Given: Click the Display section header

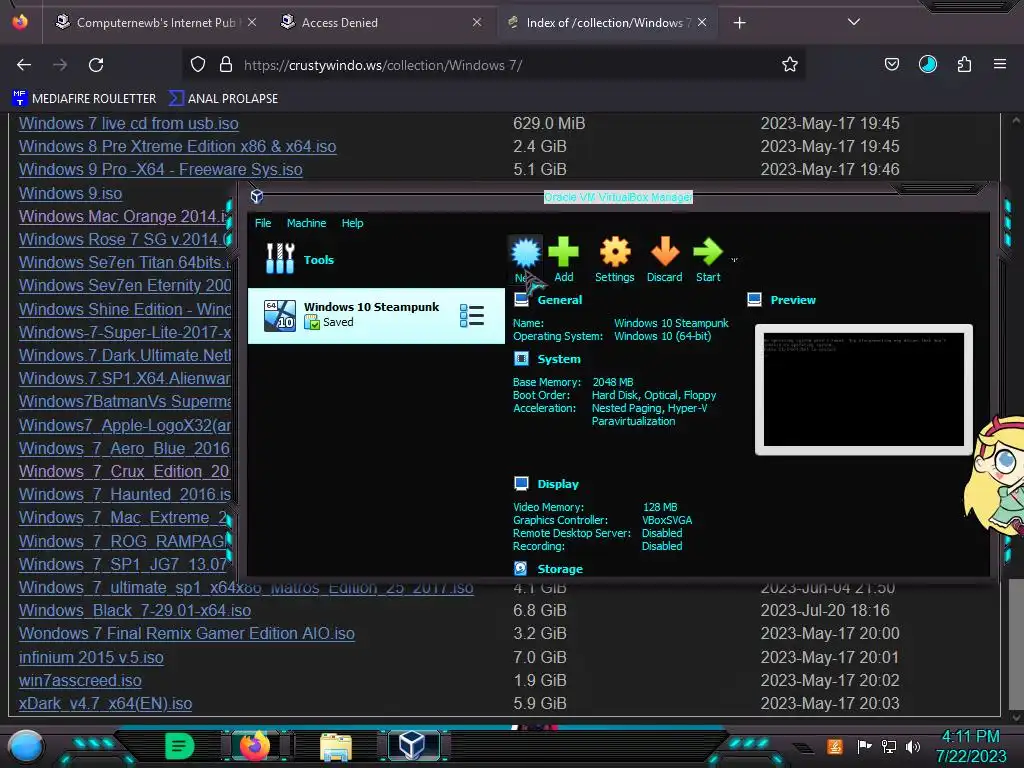Looking at the screenshot, I should point(558,484).
